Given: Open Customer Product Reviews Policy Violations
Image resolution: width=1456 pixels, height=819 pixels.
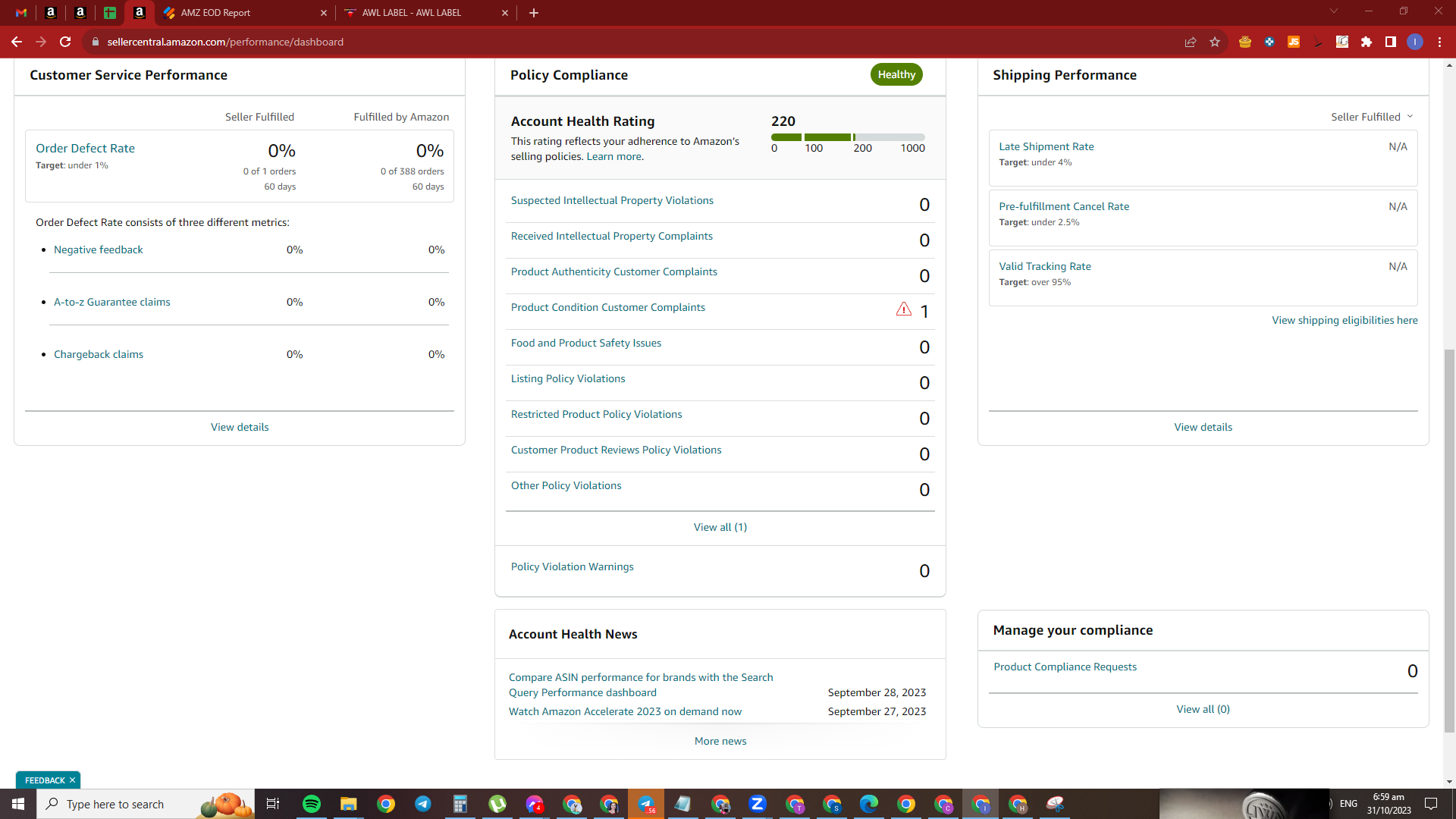Looking at the screenshot, I should tap(617, 450).
